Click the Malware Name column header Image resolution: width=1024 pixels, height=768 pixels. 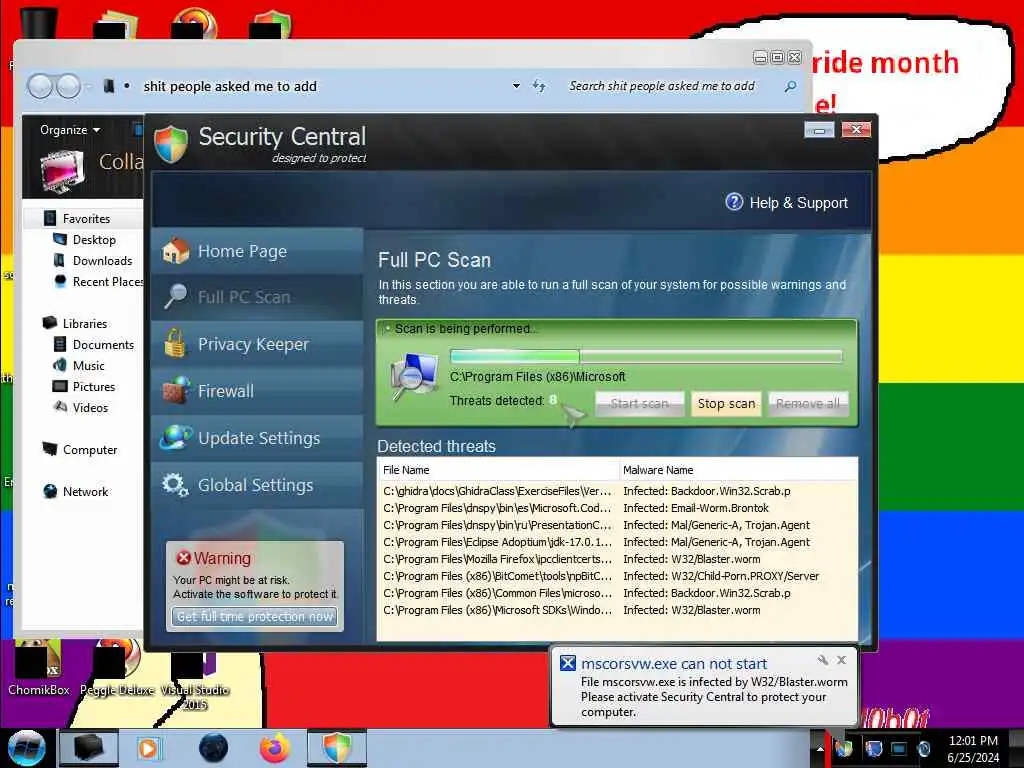click(738, 470)
